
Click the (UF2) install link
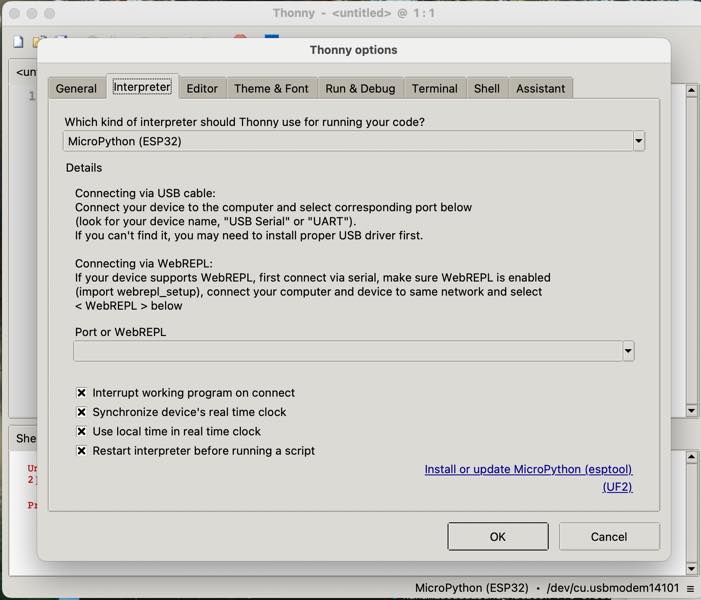tap(617, 487)
